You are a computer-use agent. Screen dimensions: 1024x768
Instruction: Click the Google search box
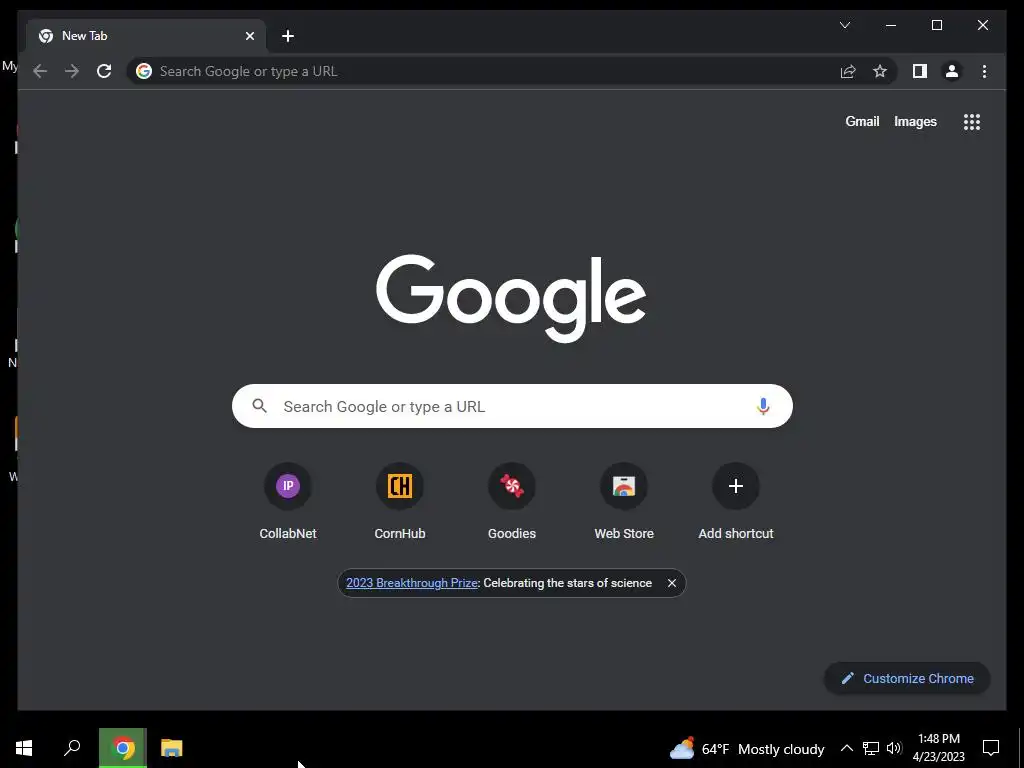coord(512,406)
